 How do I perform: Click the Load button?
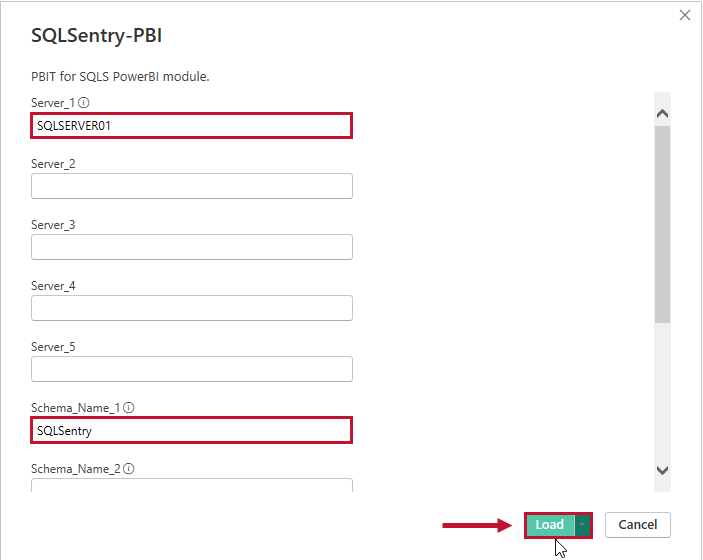click(x=549, y=525)
